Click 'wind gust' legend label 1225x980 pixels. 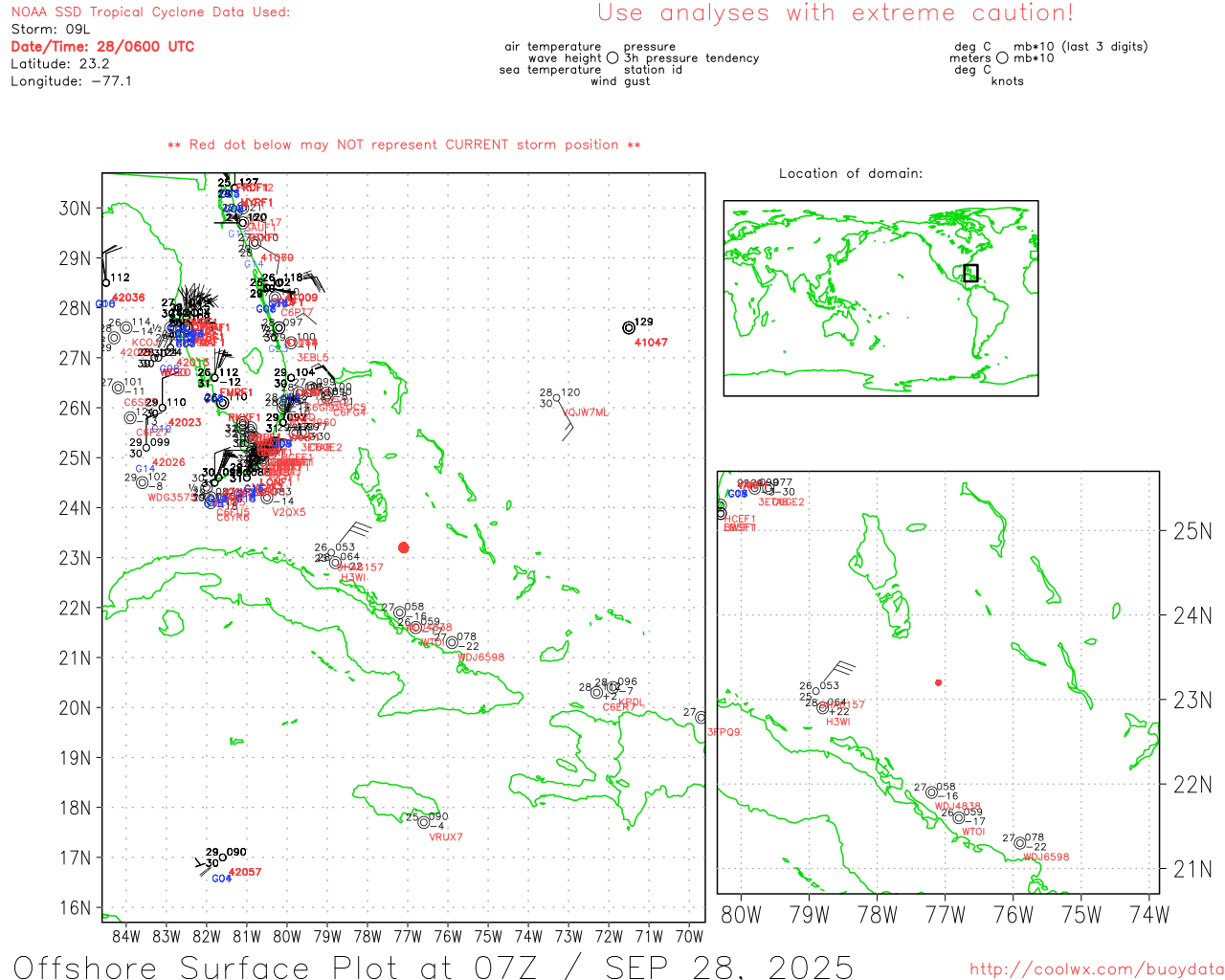620,81
